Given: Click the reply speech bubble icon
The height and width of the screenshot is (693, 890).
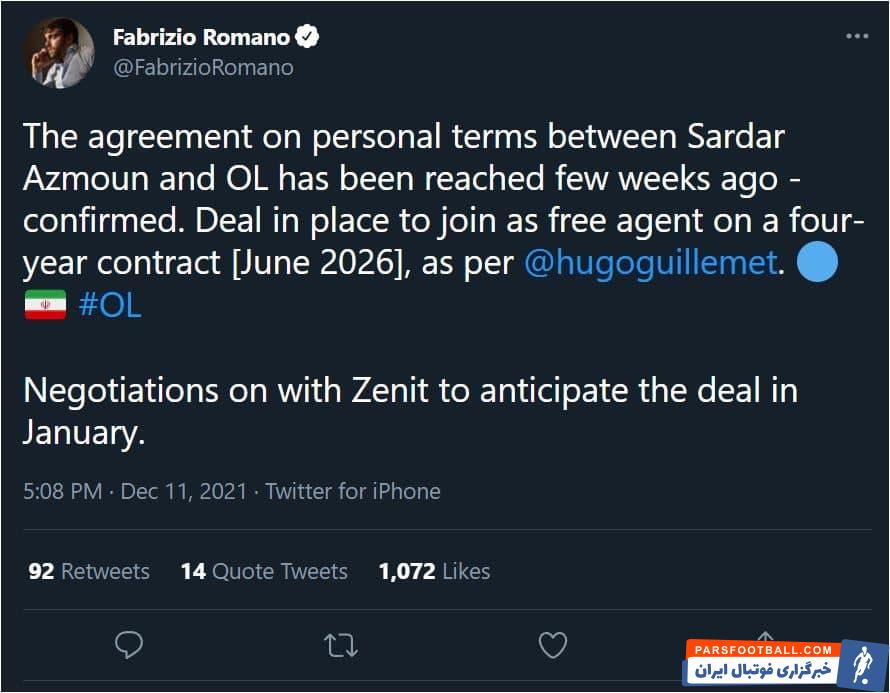Looking at the screenshot, I should (x=129, y=645).
